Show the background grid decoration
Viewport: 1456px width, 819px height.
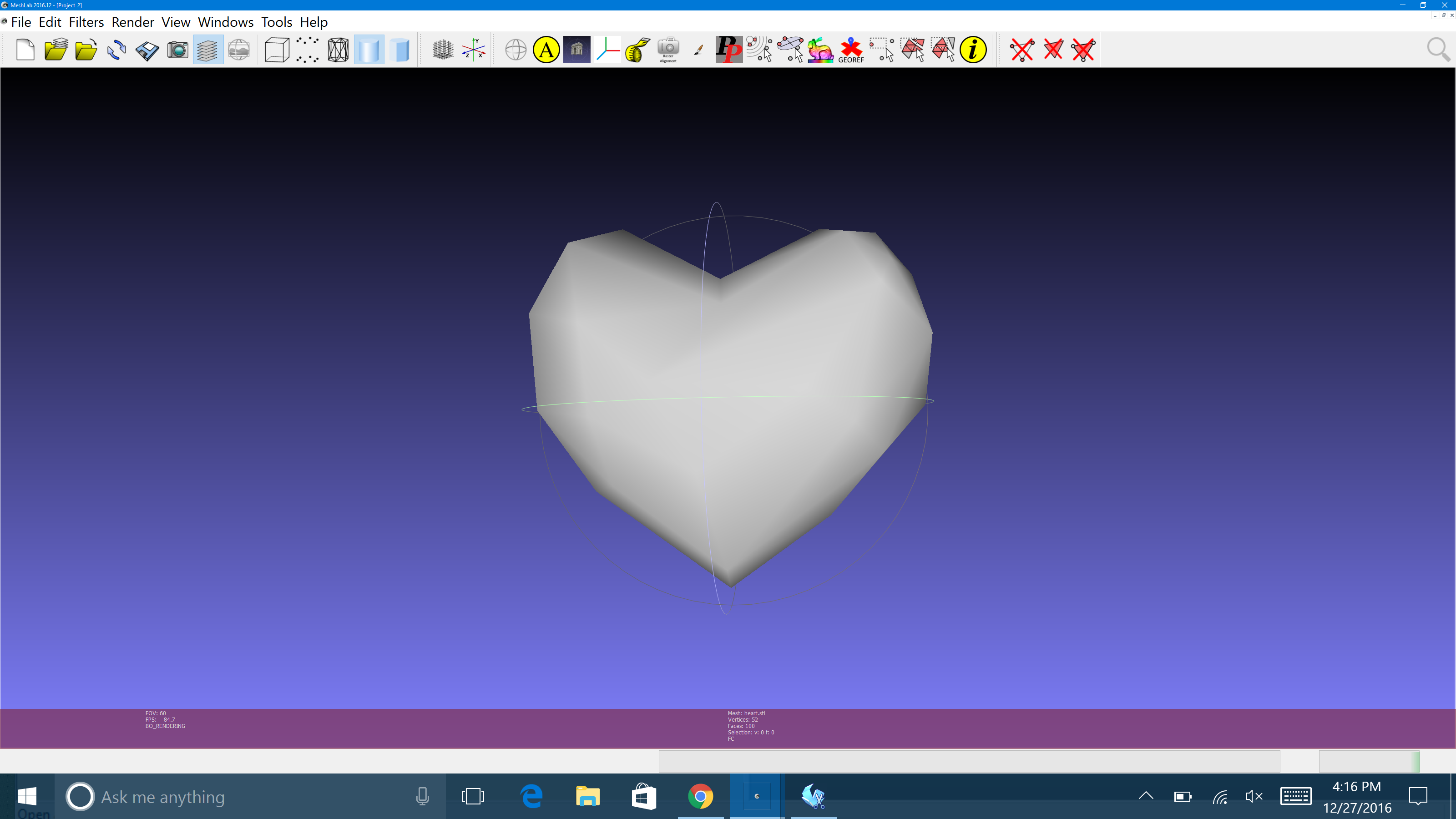[443, 50]
